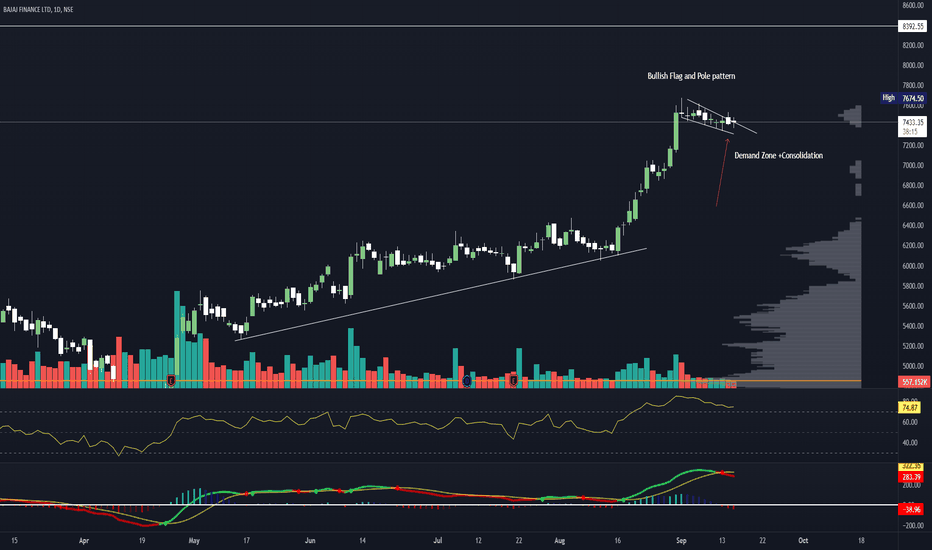Viewport: 932px width, 550px height.
Task: Click the 14 date label on the time axis
Action: [x=362, y=541]
